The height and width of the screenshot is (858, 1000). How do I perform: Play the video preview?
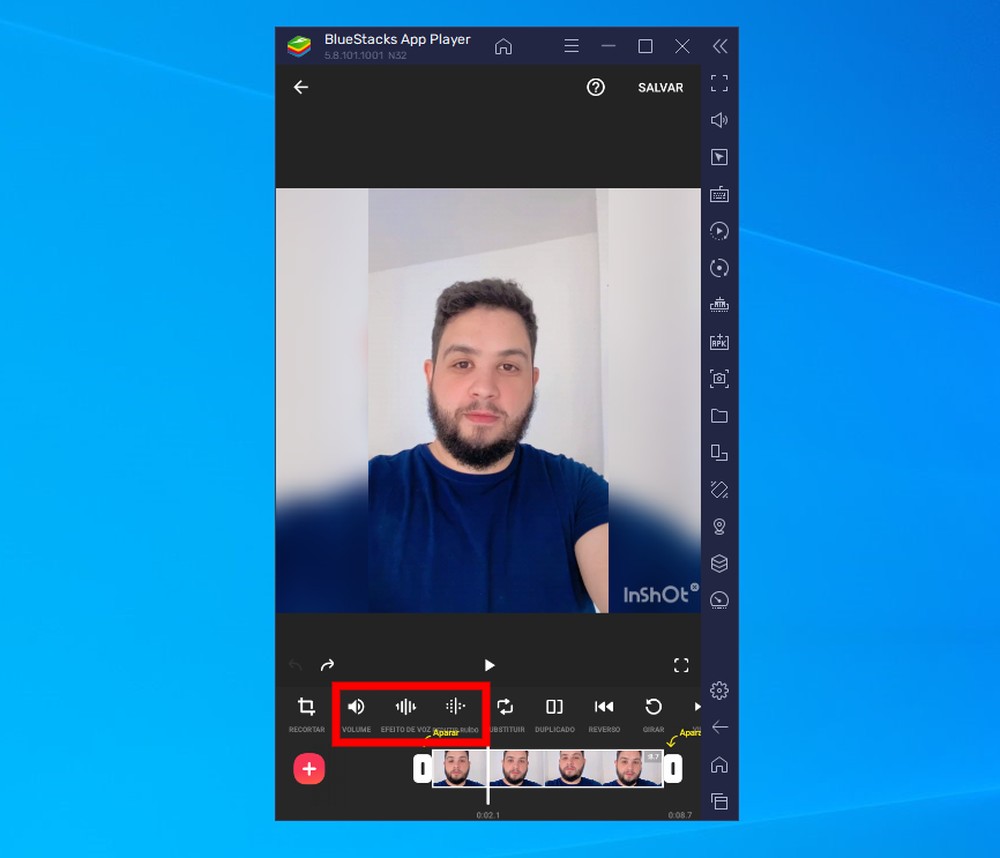click(x=489, y=665)
